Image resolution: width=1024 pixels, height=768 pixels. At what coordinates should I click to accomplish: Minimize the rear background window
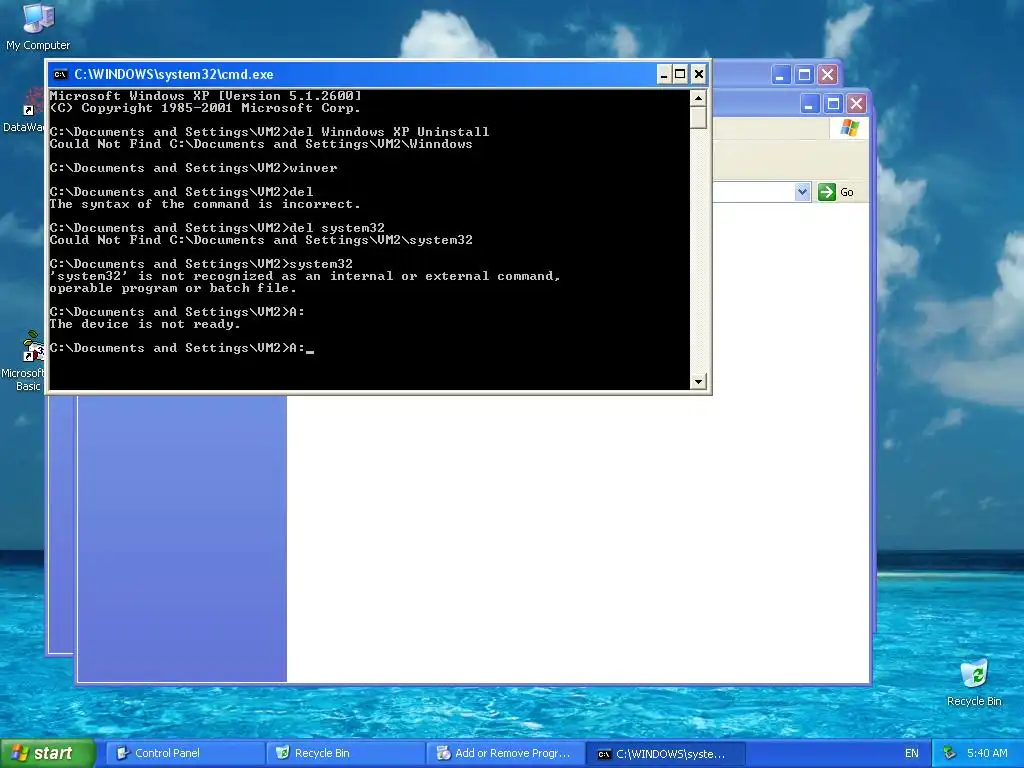tap(780, 74)
